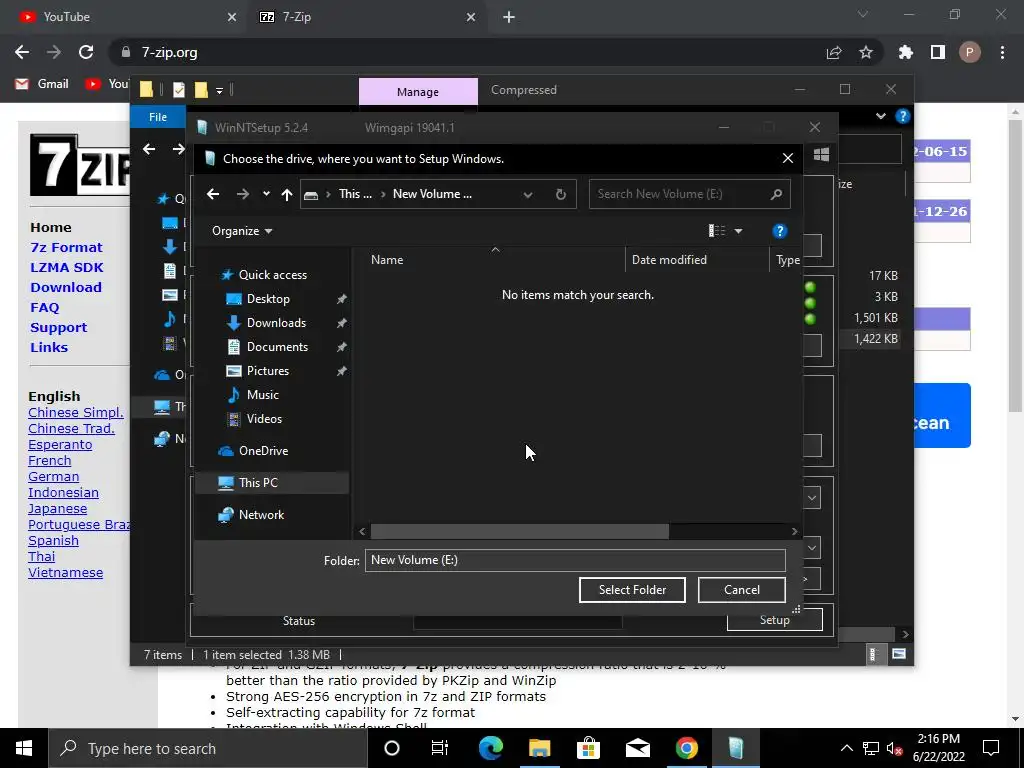Click the Select Folder button

click(x=632, y=590)
